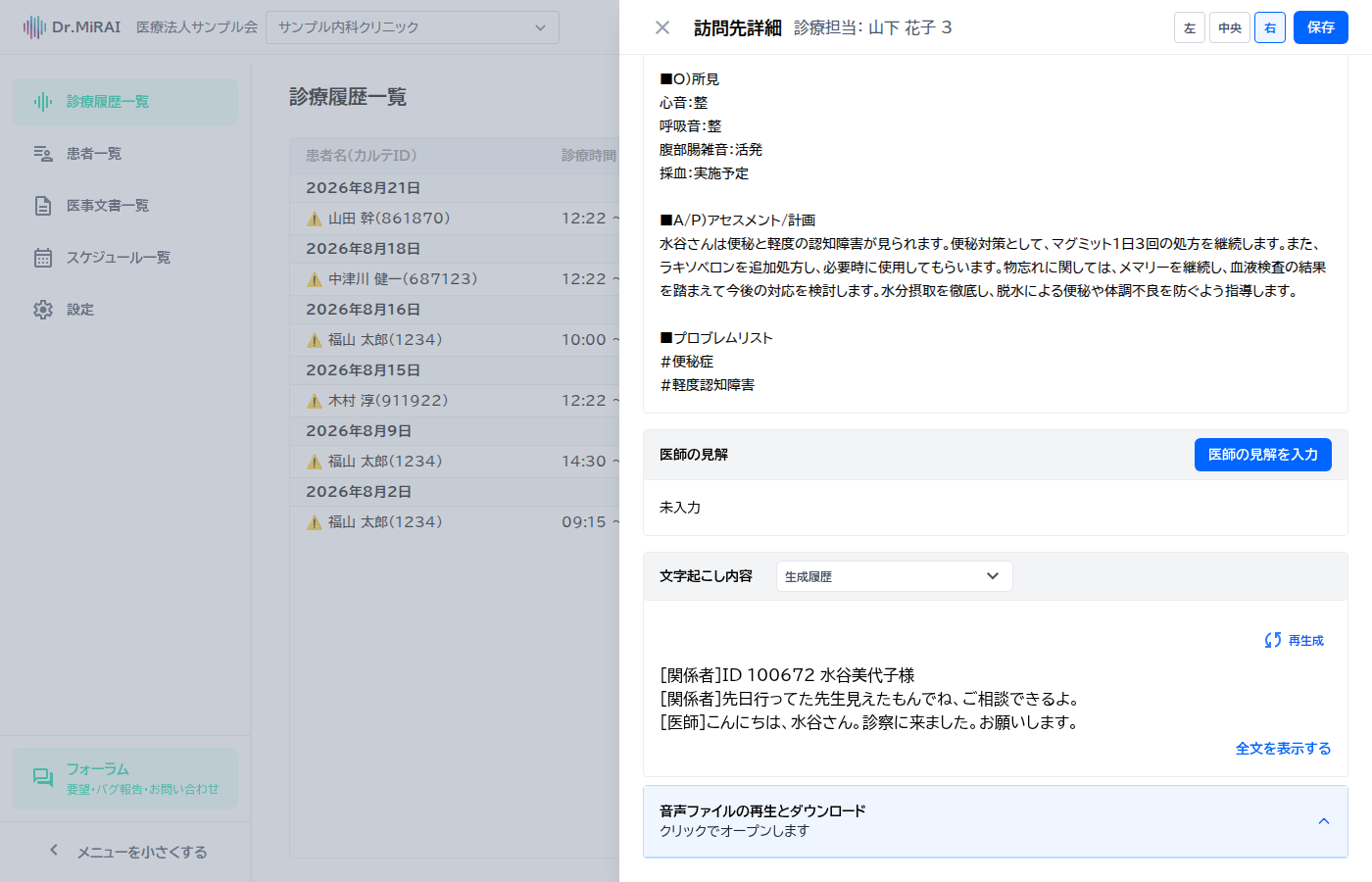Image resolution: width=1372 pixels, height=882 pixels.
Task: Open the サンプル内科クリニック clinic dropdown
Action: tap(413, 27)
